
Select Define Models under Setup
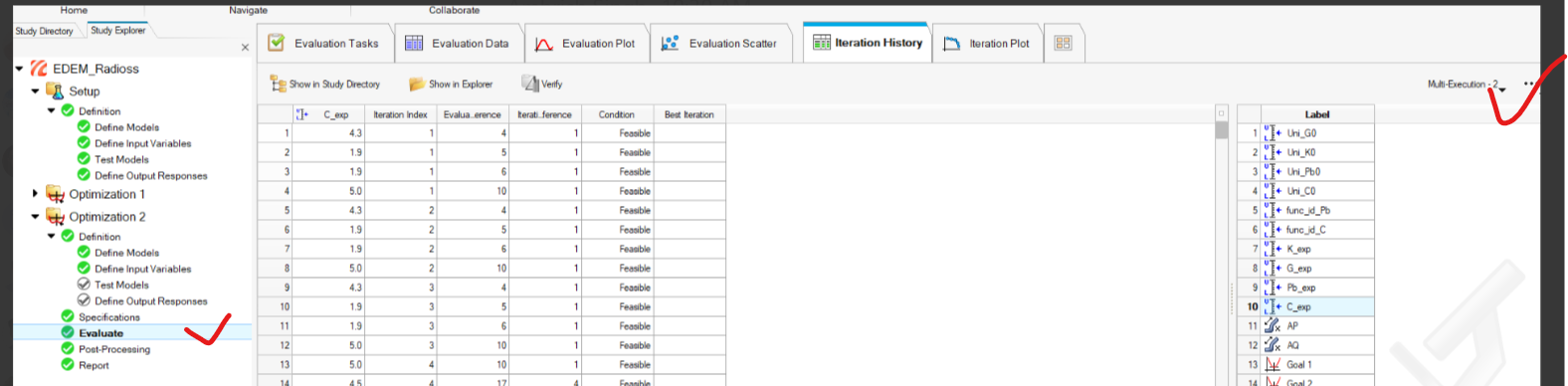pos(126,127)
